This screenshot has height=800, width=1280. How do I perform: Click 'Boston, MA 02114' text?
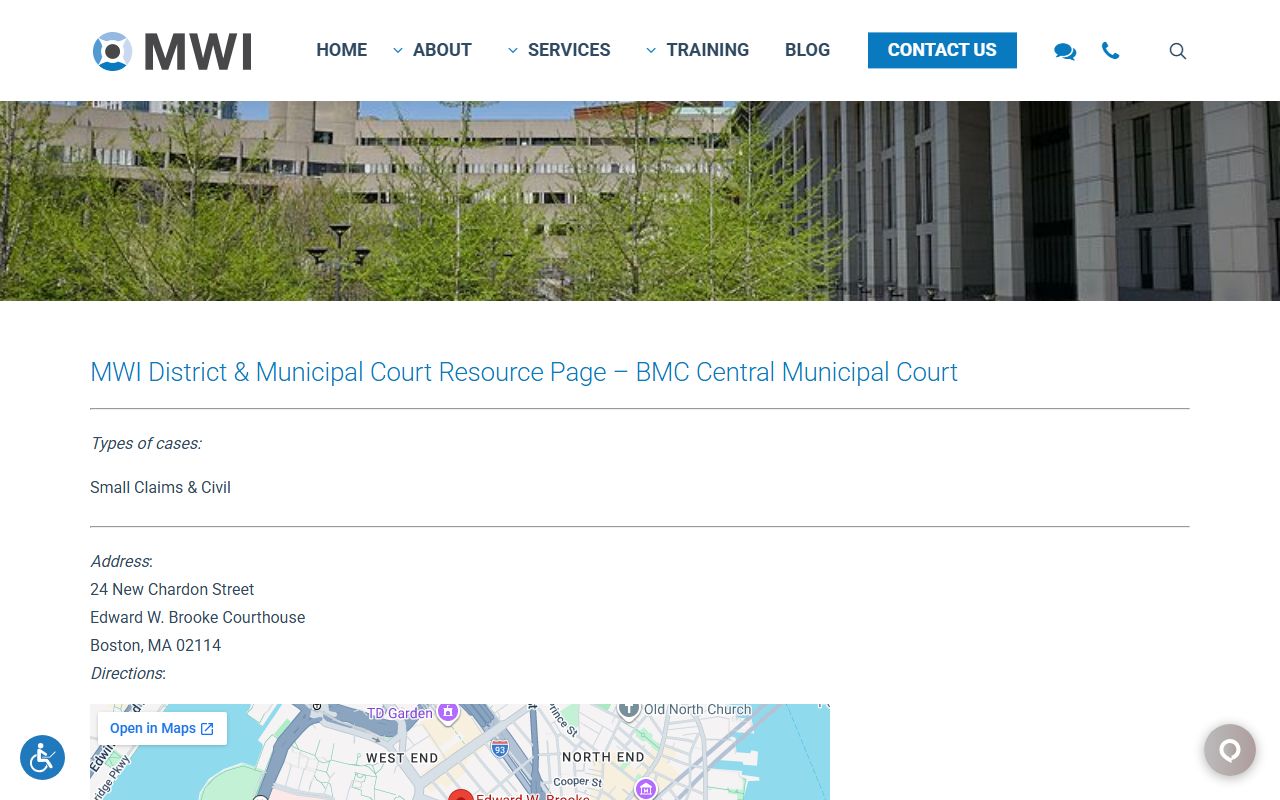point(155,645)
